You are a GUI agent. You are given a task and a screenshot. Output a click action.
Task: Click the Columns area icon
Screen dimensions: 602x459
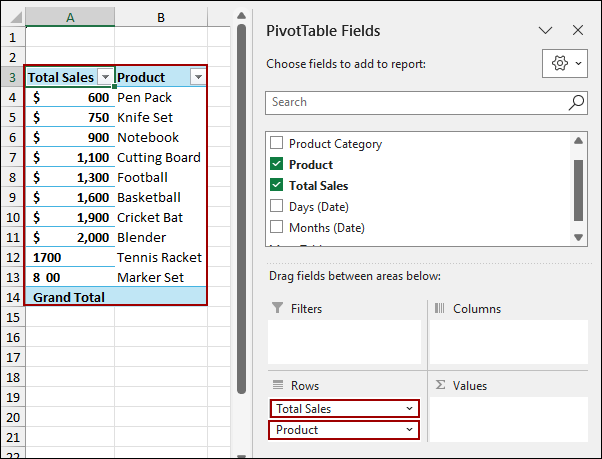tap(440, 308)
